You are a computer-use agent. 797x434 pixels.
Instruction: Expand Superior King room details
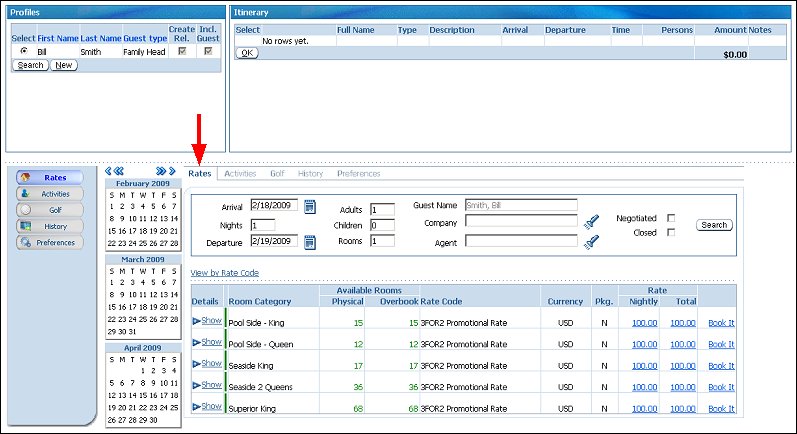point(206,406)
